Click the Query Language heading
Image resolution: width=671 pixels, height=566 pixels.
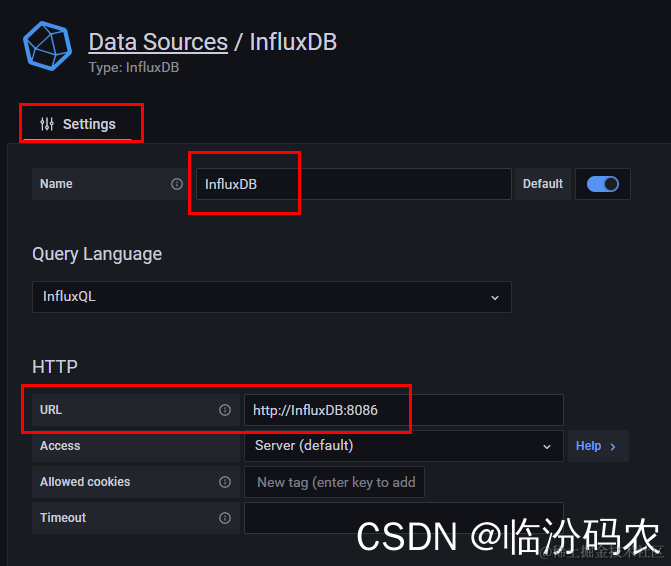97,254
